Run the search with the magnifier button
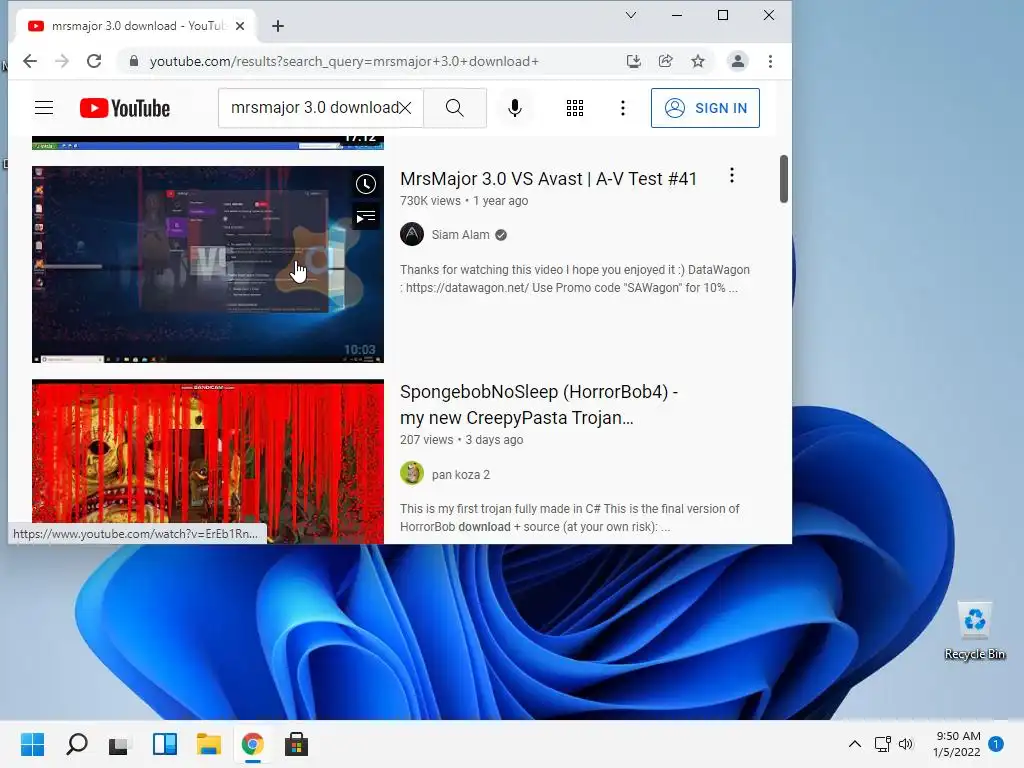The width and height of the screenshot is (1024, 768). click(455, 108)
